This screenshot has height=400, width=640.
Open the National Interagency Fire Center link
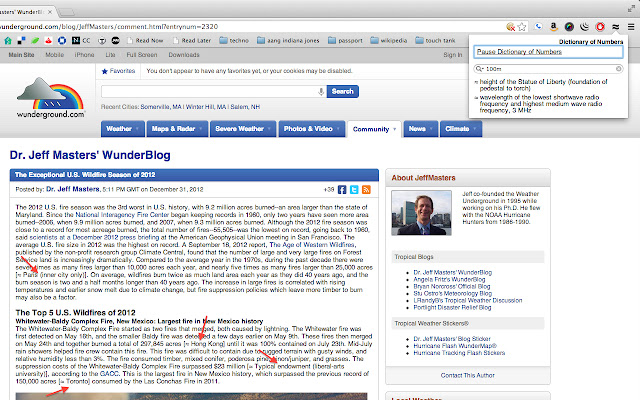point(122,215)
